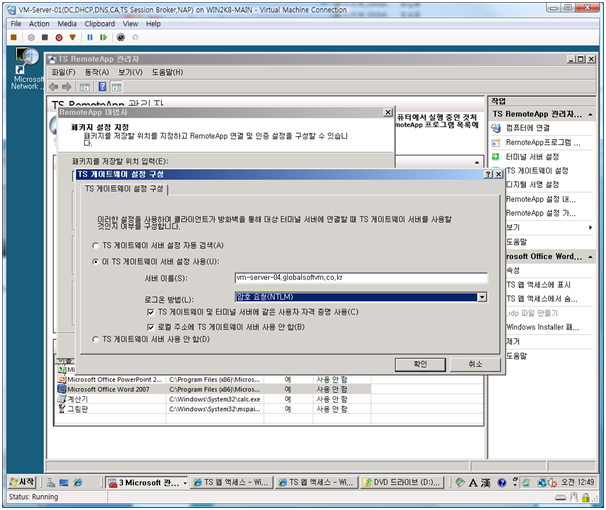Viewport: 606px width, 510px height.
Task: Toggle the console tree pane toolbar icon
Action: pyautogui.click(x=85, y=87)
